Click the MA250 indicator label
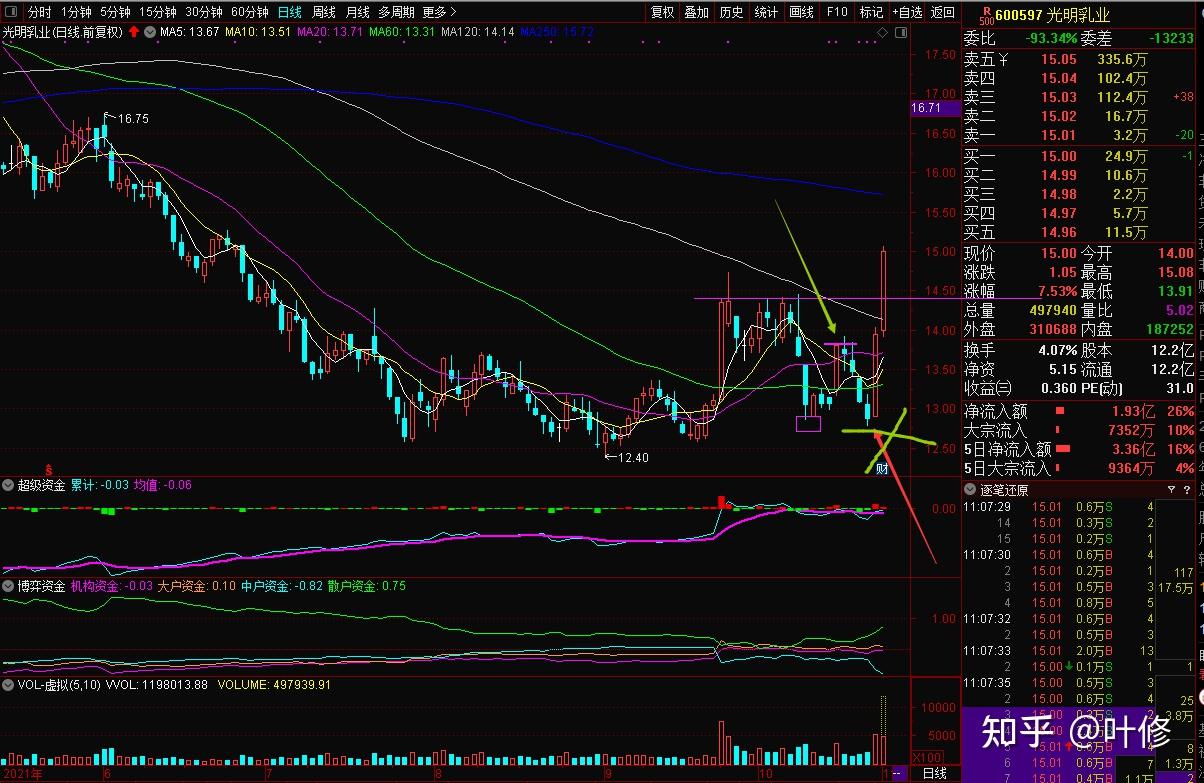Screen dimensions: 1204x783 tap(557, 32)
